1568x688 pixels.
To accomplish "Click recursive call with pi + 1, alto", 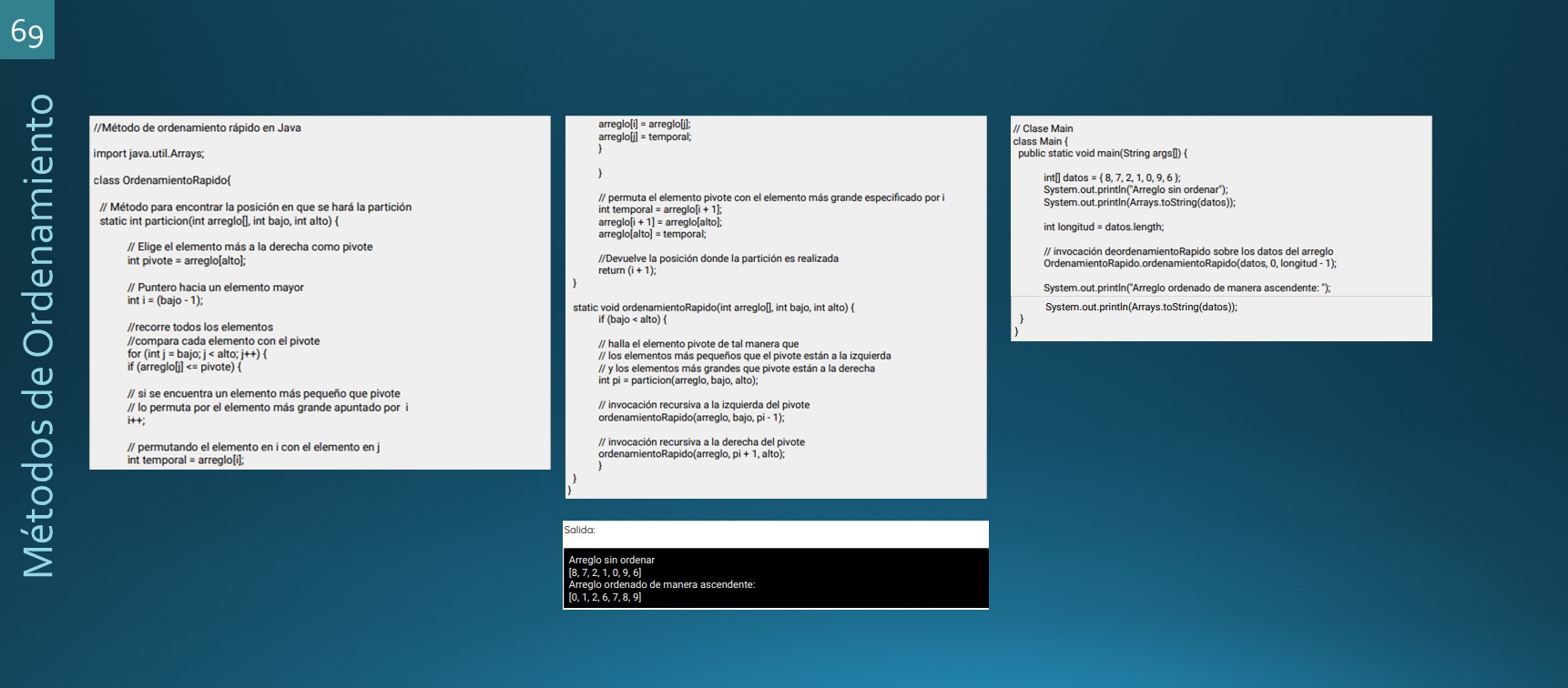I will click(x=690, y=454).
